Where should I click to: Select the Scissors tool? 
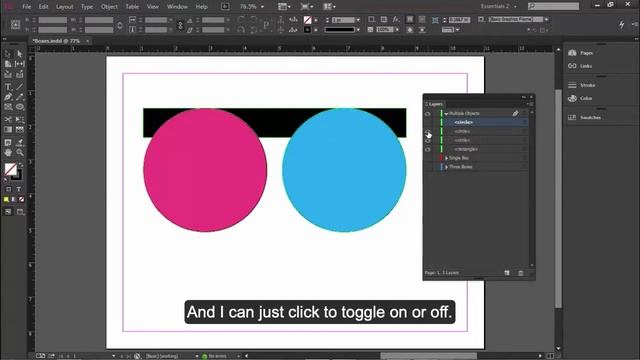8,119
